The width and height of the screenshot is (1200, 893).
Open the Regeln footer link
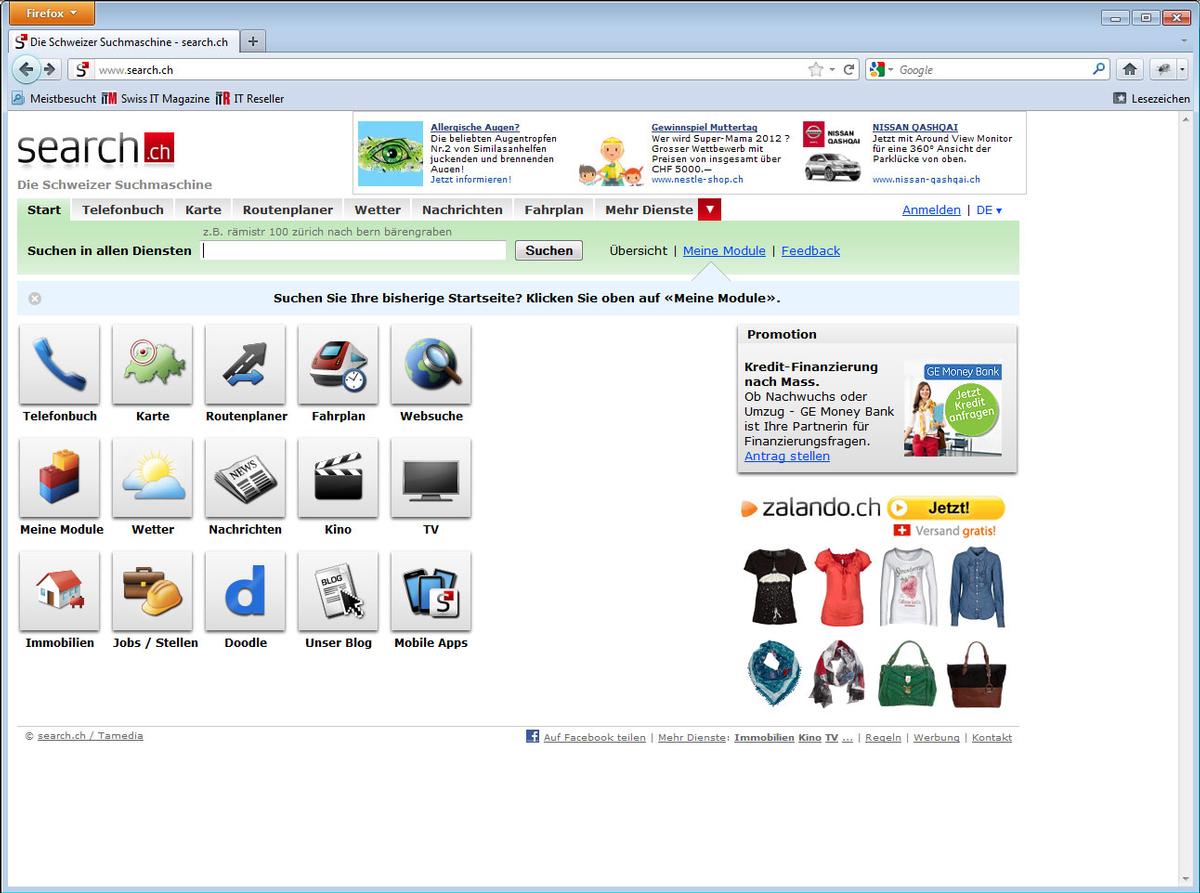pyautogui.click(x=883, y=737)
